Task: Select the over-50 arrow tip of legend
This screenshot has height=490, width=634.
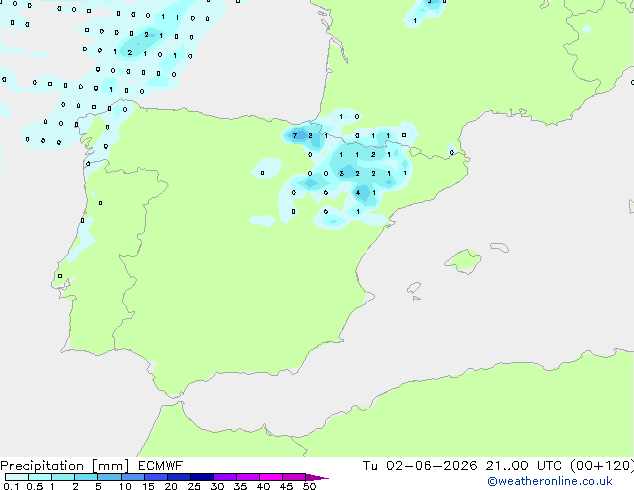Action: (x=317, y=477)
